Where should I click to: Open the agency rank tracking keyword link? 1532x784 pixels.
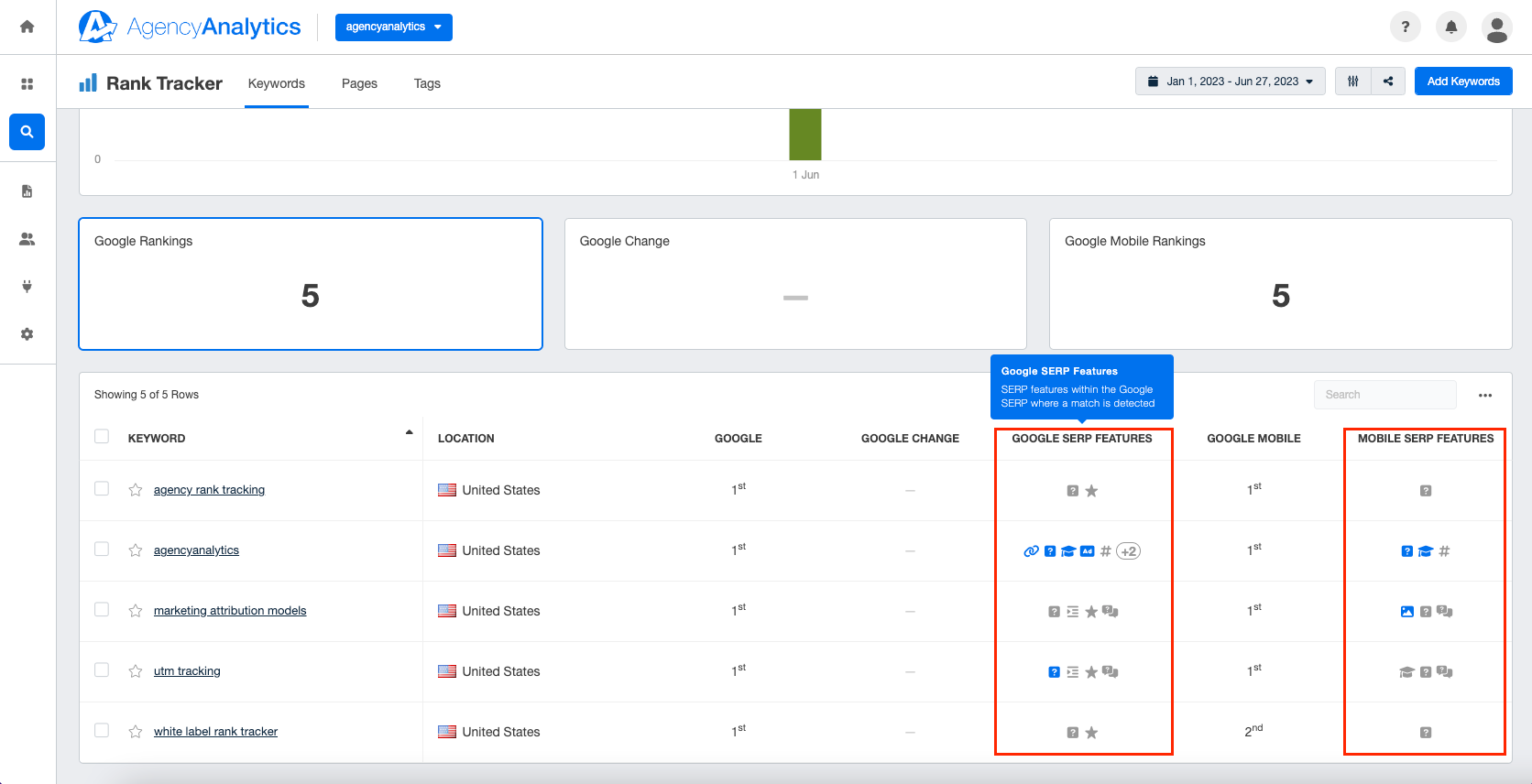[x=209, y=490]
